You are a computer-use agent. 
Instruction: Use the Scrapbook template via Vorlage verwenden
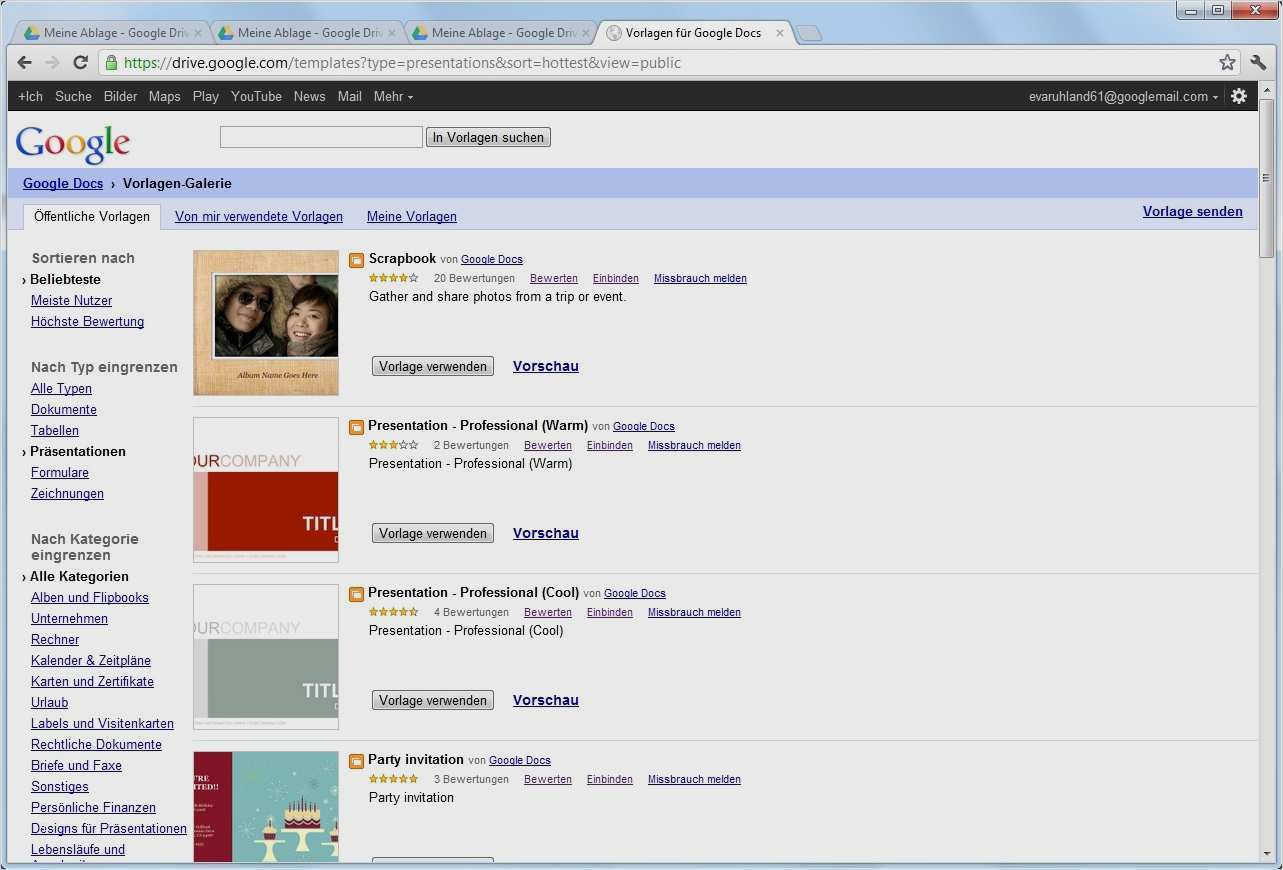pyautogui.click(x=433, y=367)
